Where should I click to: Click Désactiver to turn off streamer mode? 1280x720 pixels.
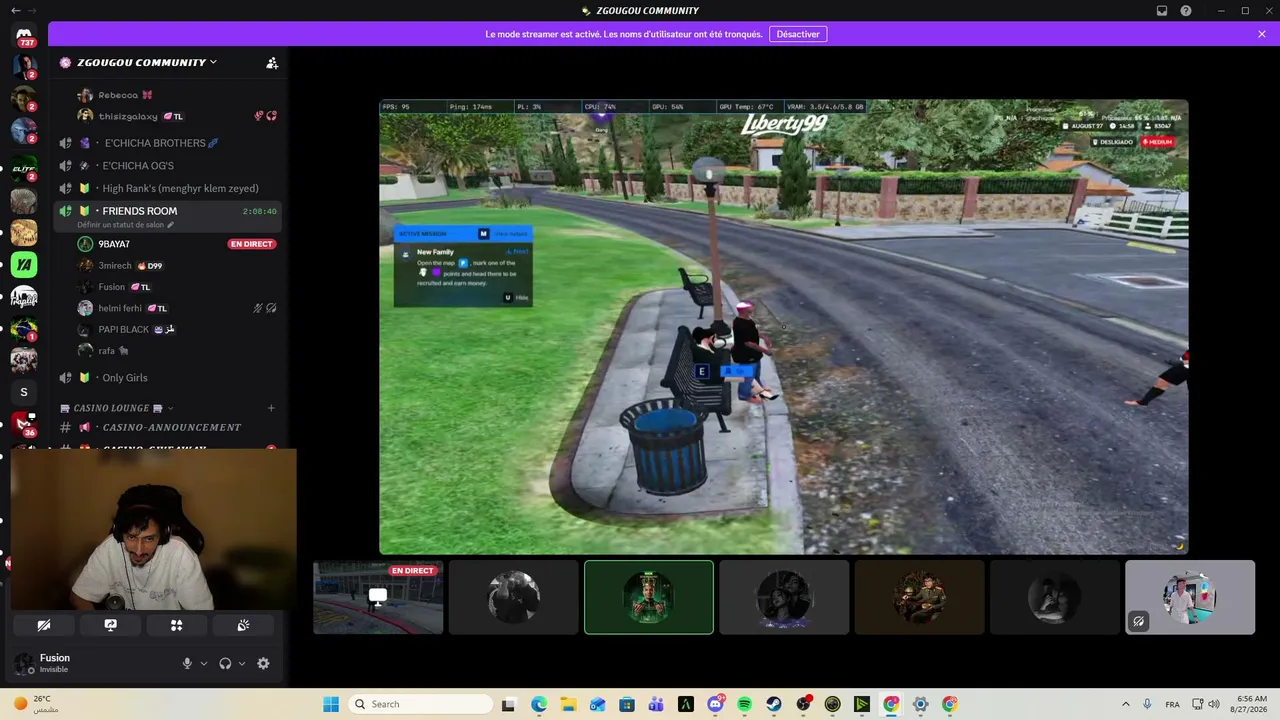[x=798, y=34]
